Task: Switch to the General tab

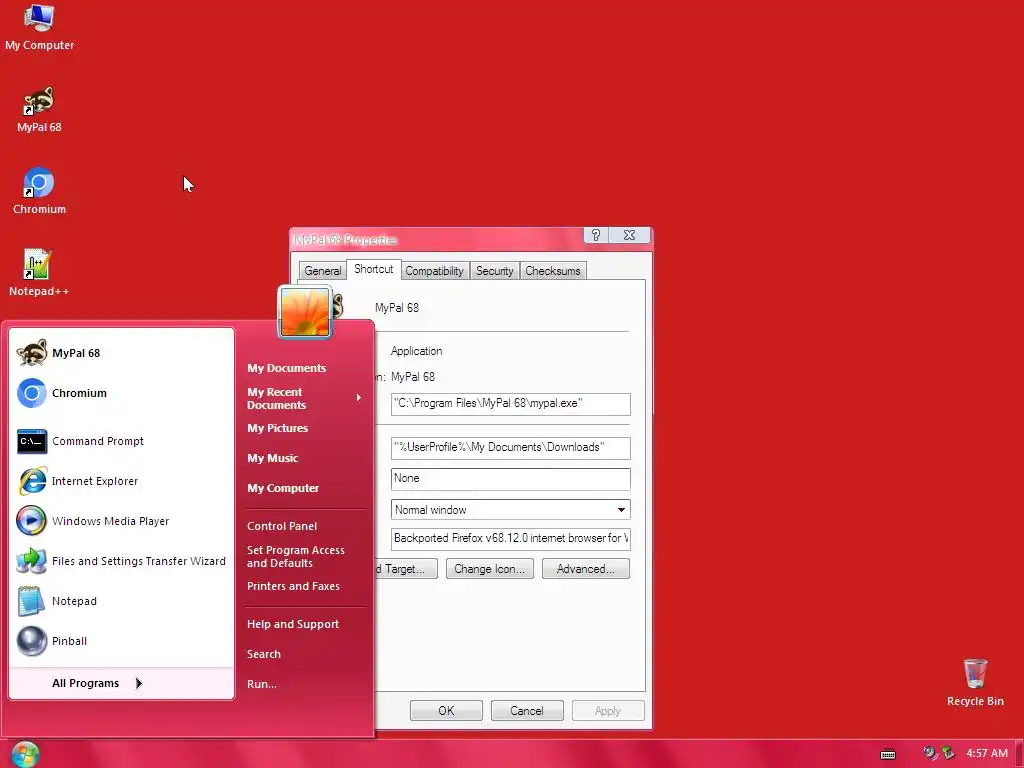Action: [x=323, y=271]
